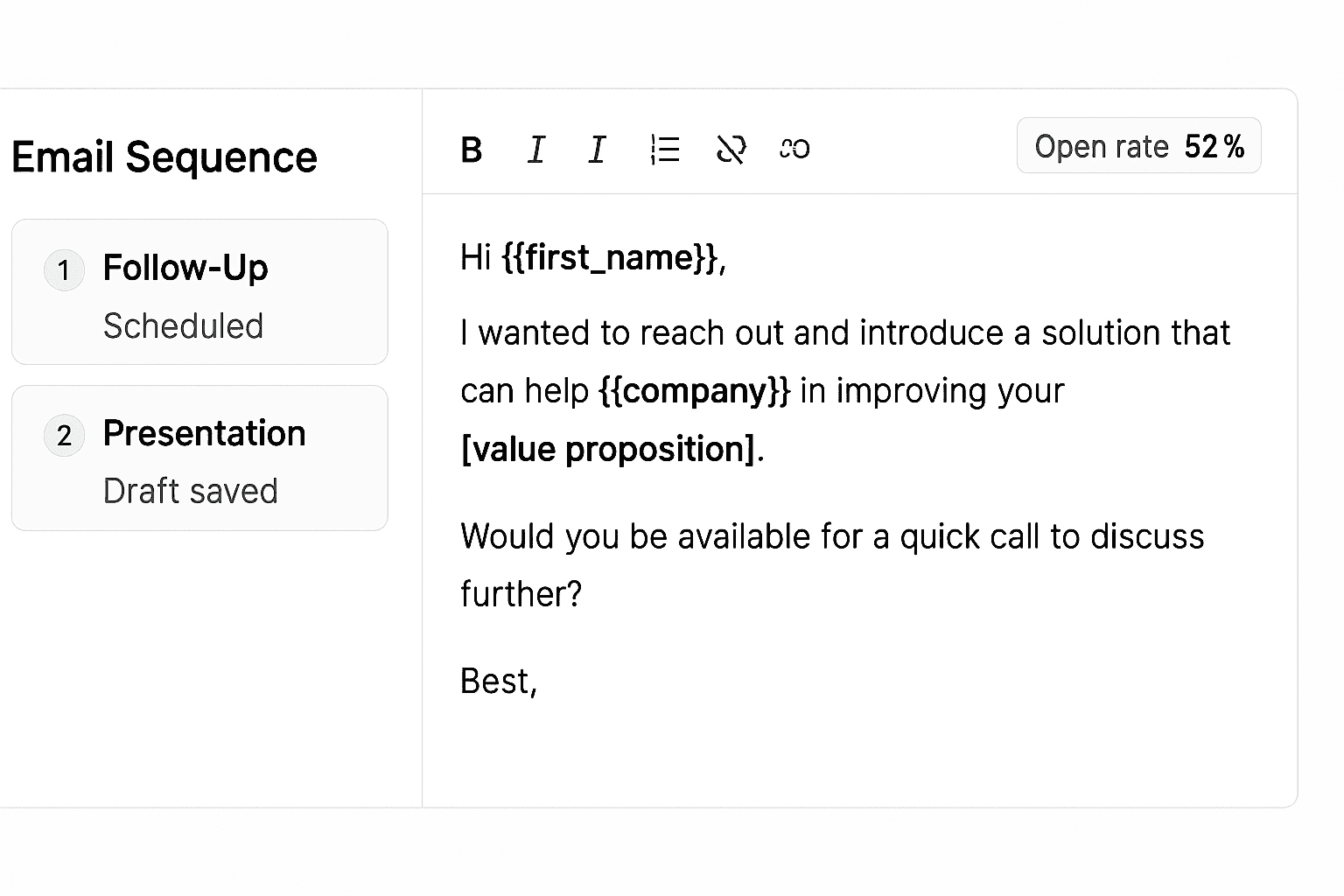
Task: Click the step 1 number badge
Action: pos(64,269)
